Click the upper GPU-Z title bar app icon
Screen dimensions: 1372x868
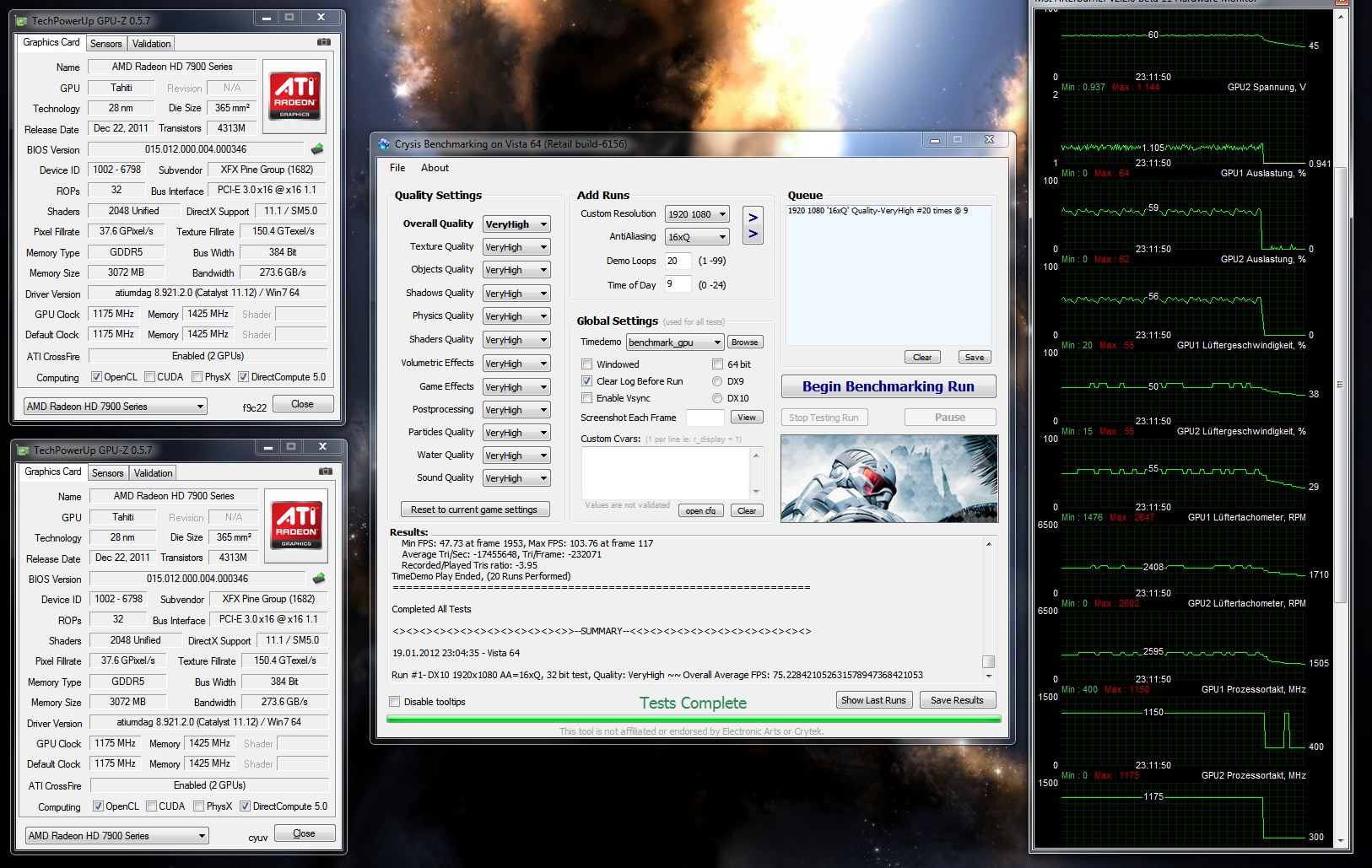pyautogui.click(x=23, y=20)
